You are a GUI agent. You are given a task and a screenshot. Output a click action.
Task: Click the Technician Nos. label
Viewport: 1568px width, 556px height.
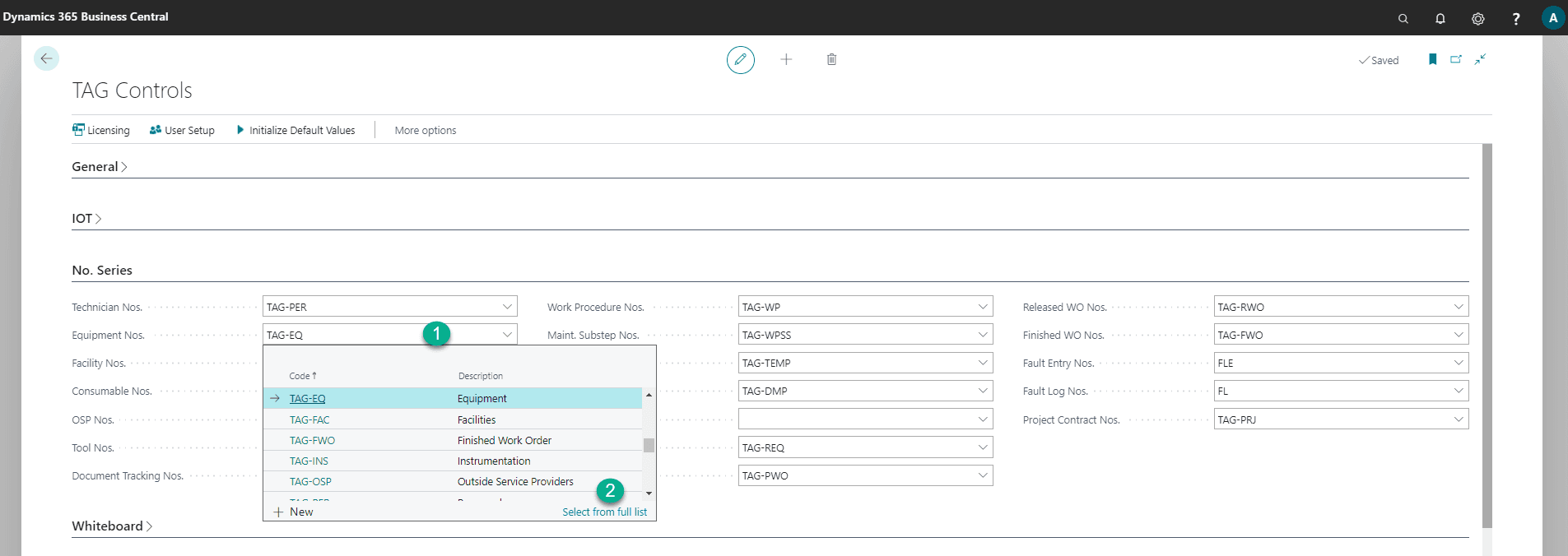tap(107, 307)
